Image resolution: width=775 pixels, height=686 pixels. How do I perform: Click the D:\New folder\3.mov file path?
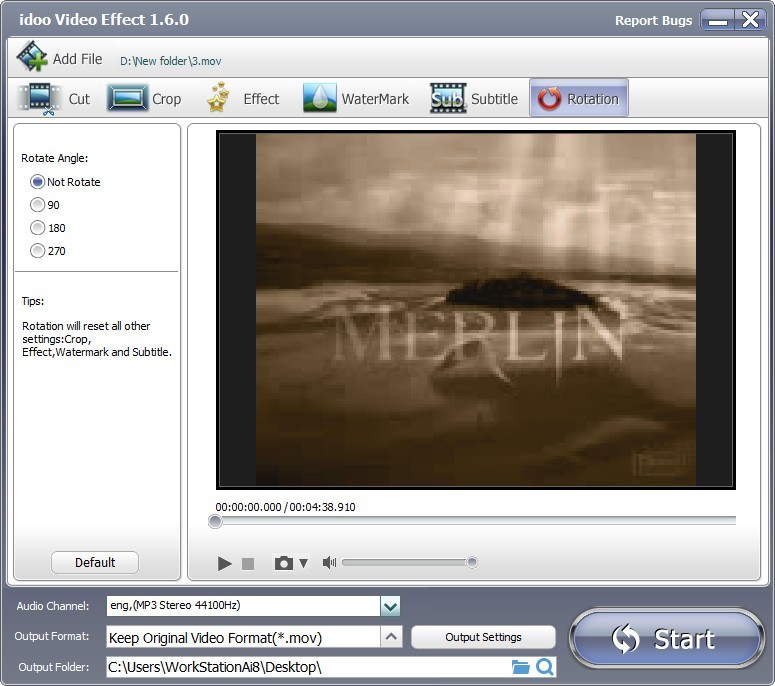171,61
